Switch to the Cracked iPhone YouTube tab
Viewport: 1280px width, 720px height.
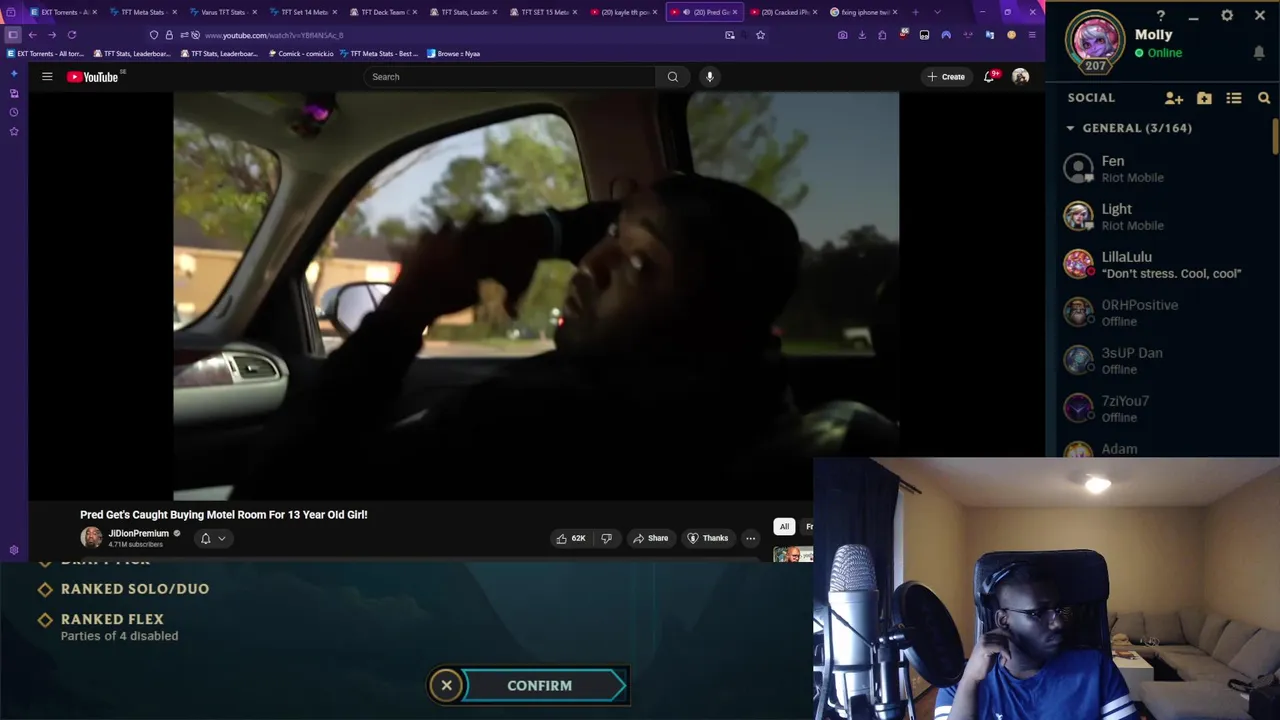[784, 12]
